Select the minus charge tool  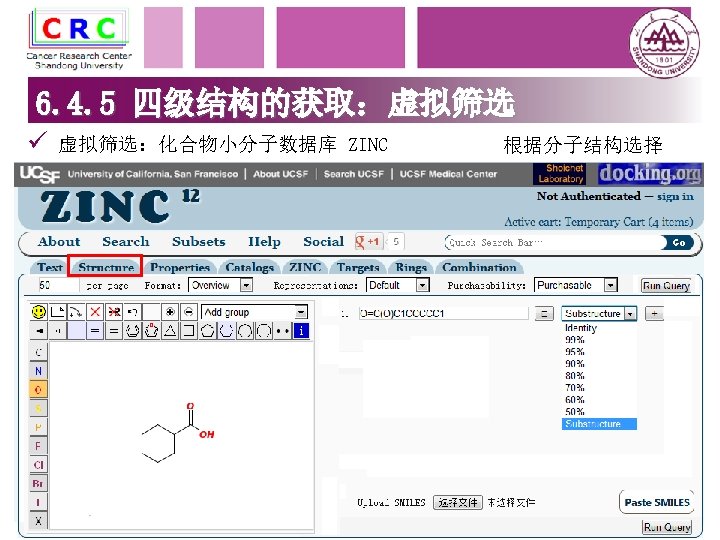pyautogui.click(x=188, y=312)
